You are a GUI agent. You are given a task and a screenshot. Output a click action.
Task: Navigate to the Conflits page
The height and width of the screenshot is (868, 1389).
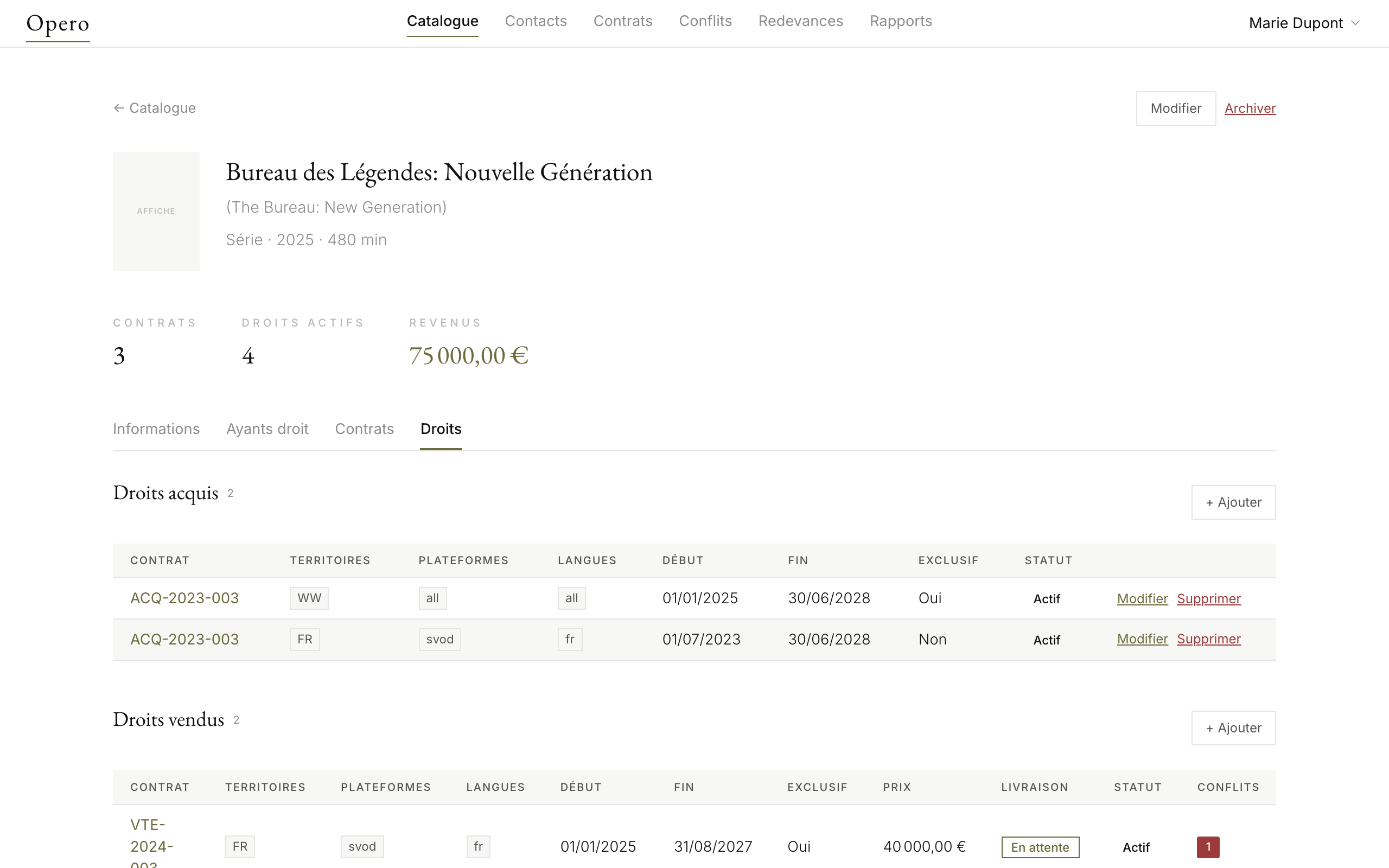pyautogui.click(x=705, y=21)
